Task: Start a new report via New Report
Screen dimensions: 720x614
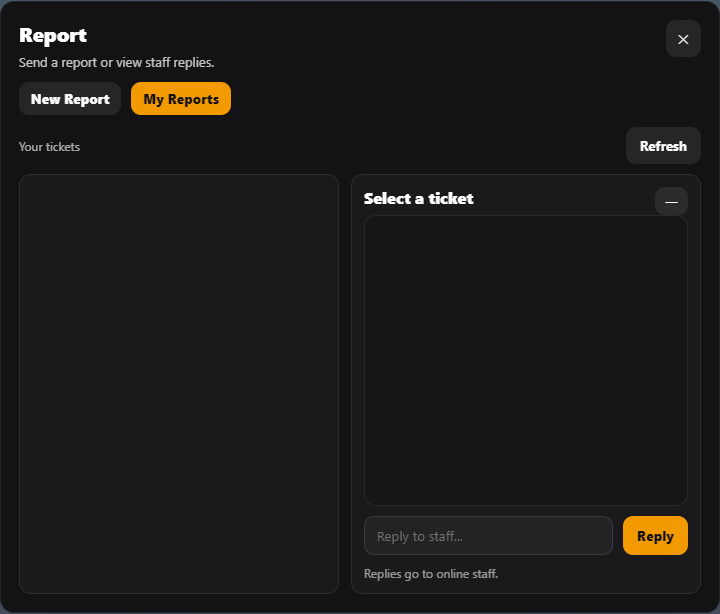Action: pos(70,99)
